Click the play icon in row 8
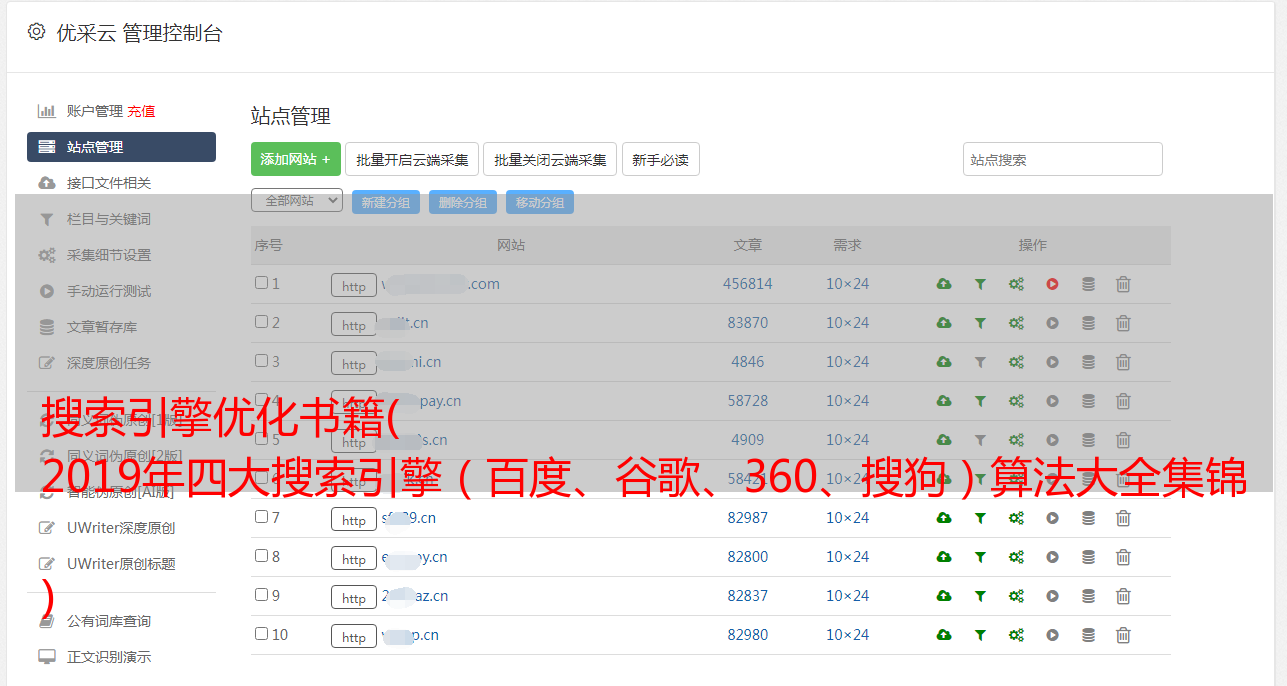The image size is (1287, 686). [1052, 557]
